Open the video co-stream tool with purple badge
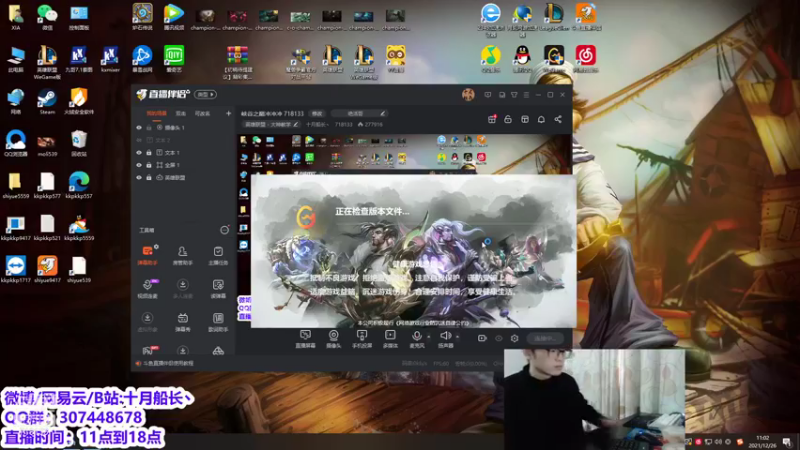 147,288
